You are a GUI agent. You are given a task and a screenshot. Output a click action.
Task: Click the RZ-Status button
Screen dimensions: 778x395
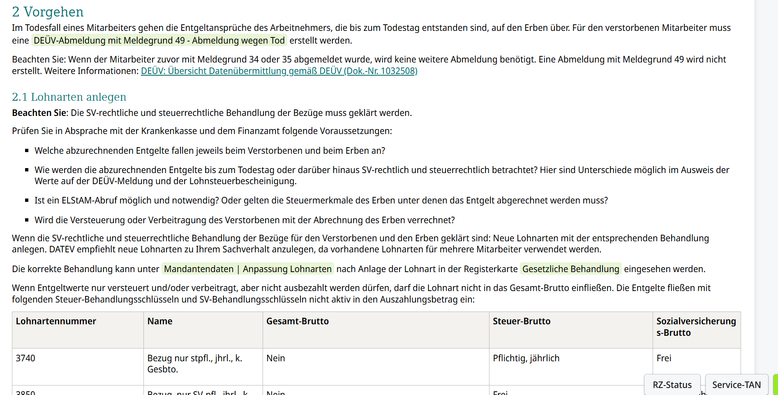(672, 385)
